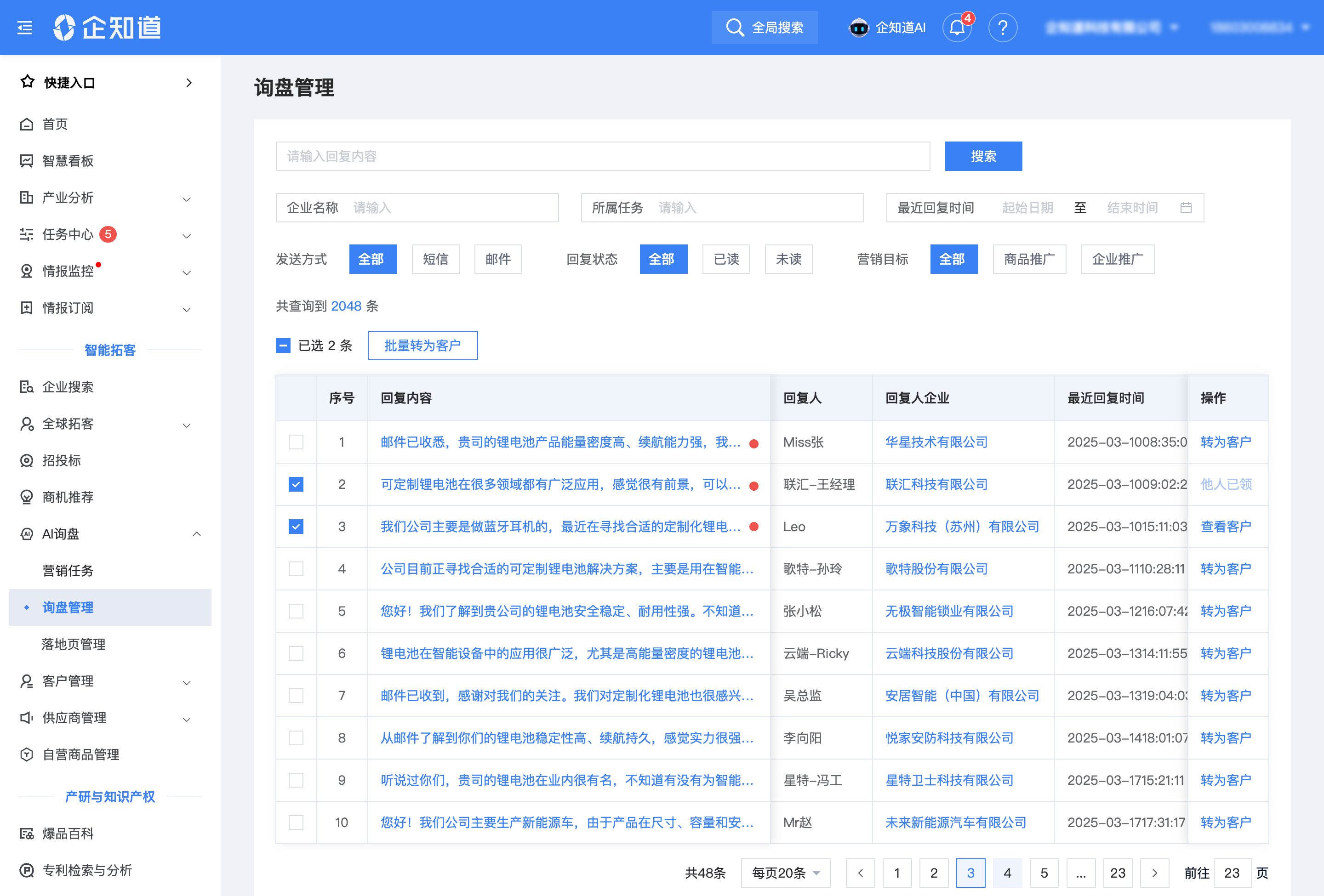Open the help question mark icon
The width and height of the screenshot is (1324, 896).
click(x=1003, y=27)
